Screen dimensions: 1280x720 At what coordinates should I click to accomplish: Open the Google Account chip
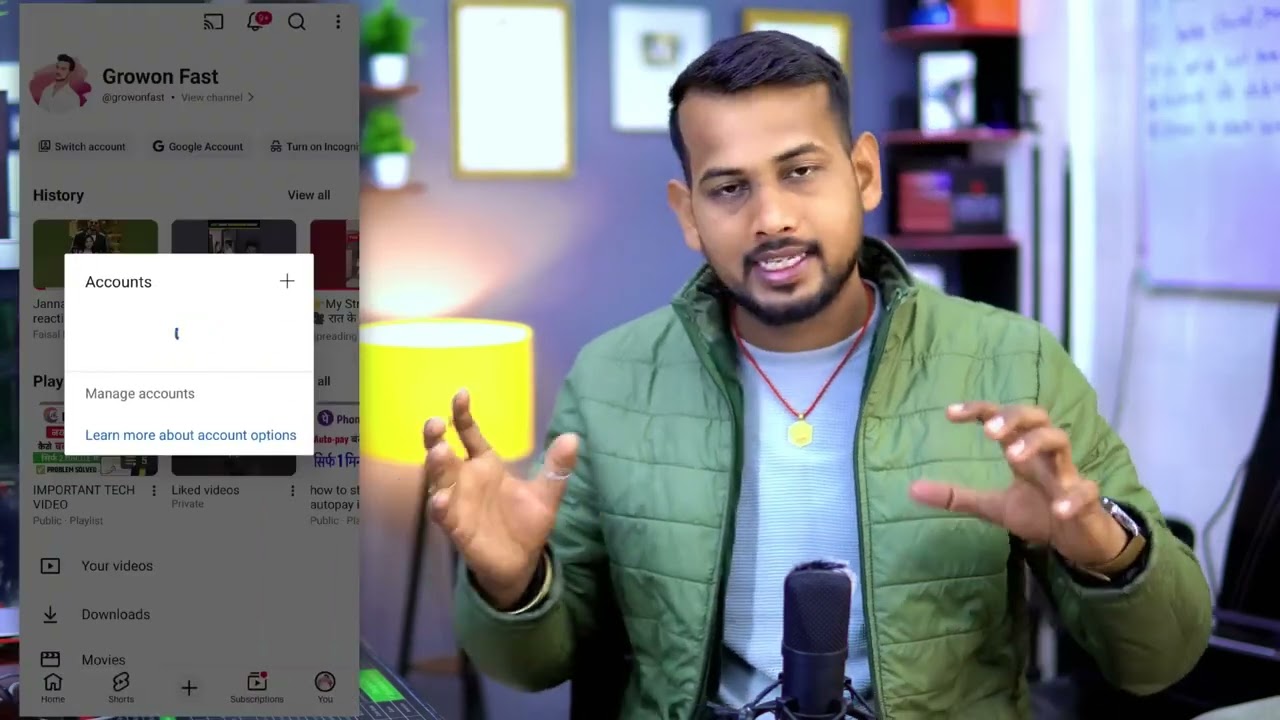coord(198,146)
